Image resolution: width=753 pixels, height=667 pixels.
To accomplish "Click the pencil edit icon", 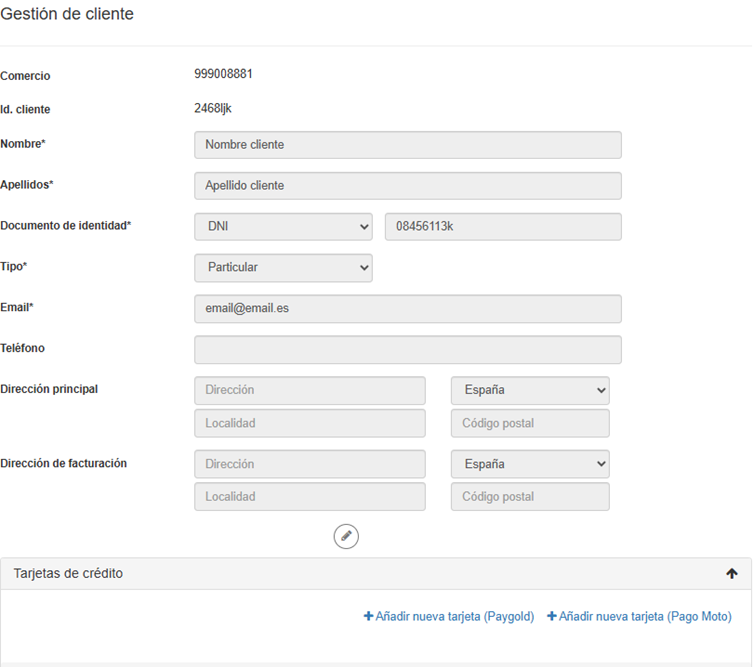I will click(346, 536).
